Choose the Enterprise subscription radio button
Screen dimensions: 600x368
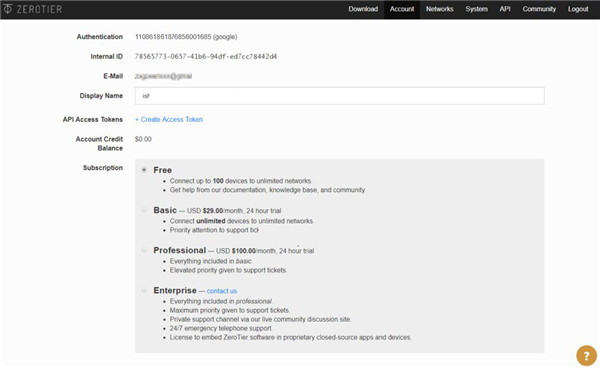[x=144, y=290]
